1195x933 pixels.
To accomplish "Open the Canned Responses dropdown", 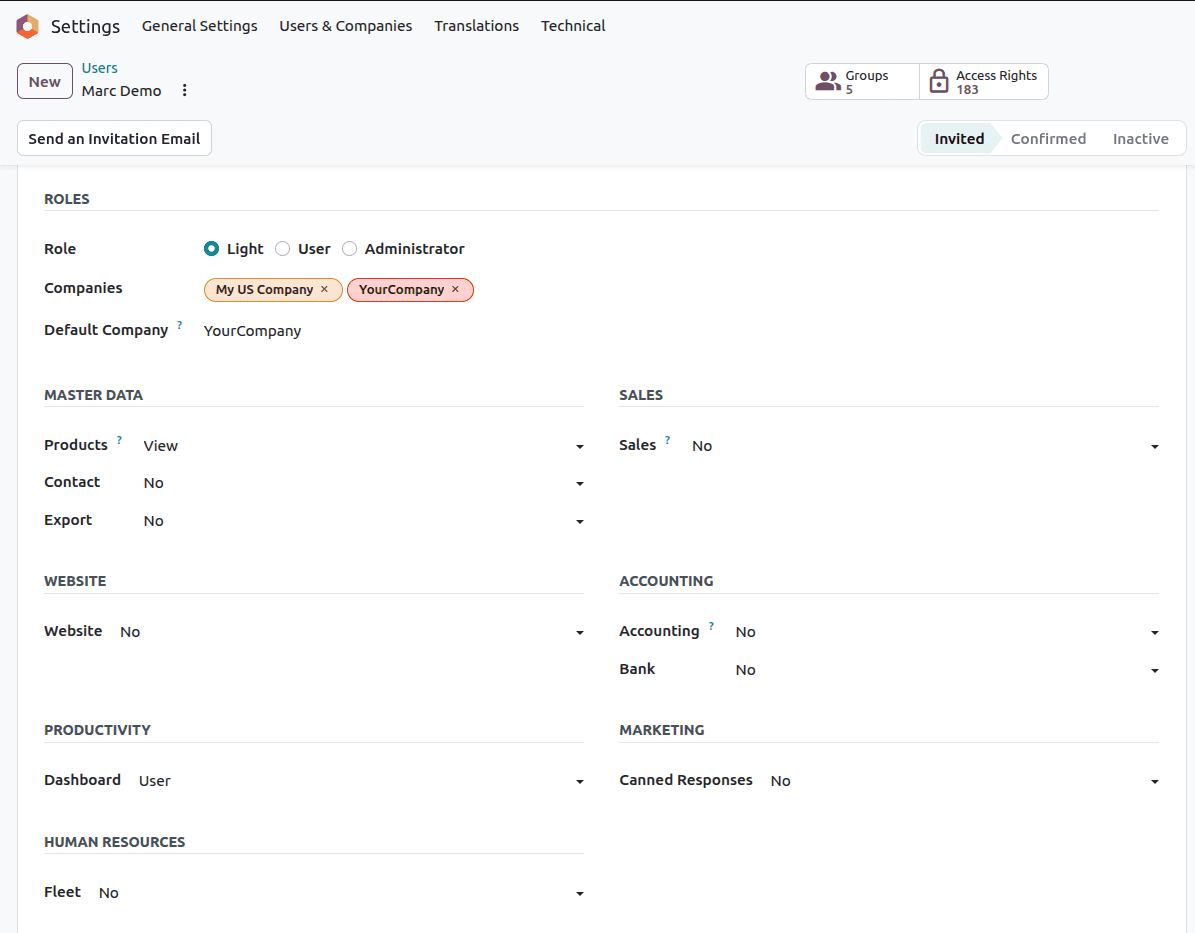I will point(965,781).
